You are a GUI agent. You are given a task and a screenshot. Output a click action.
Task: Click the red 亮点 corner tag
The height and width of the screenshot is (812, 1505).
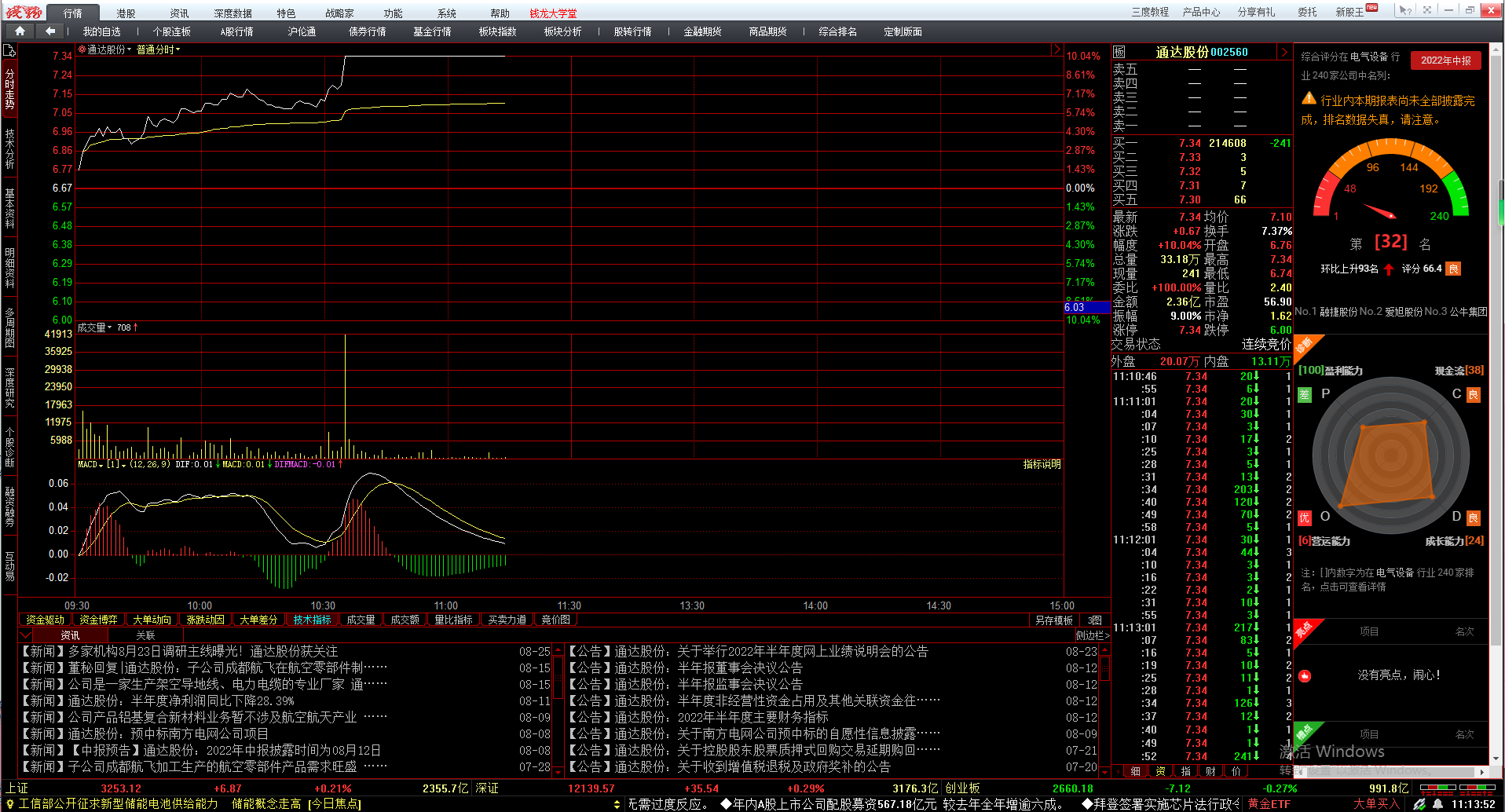click(x=1307, y=631)
